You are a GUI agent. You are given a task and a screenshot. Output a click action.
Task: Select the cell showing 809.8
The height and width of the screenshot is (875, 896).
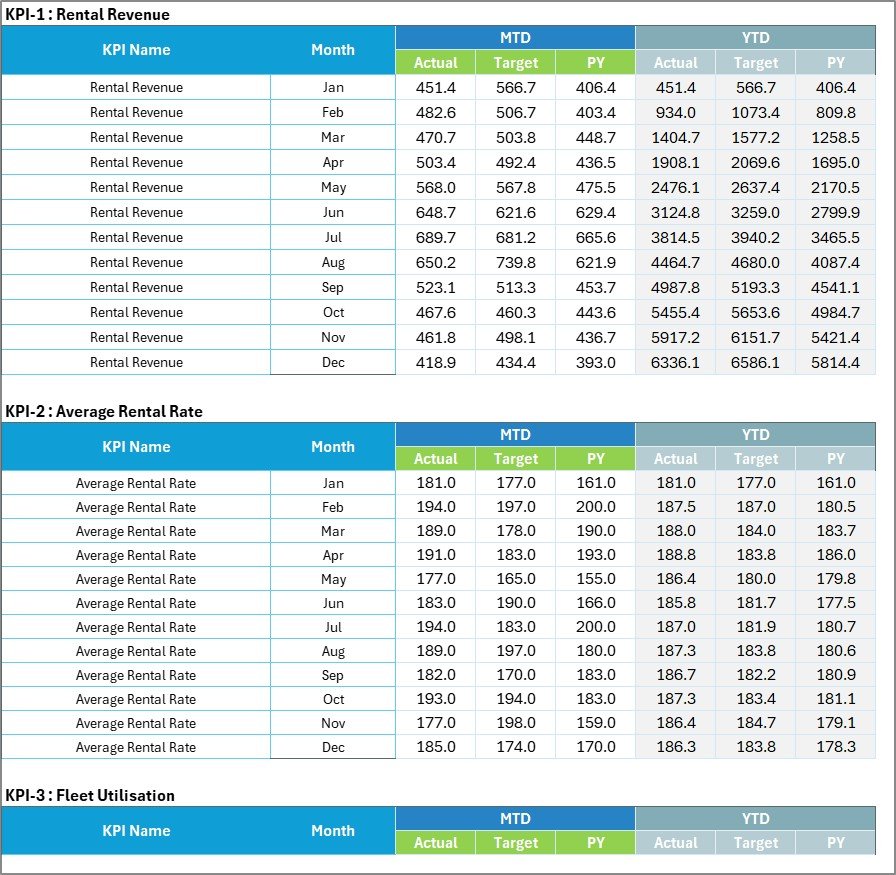click(x=835, y=113)
